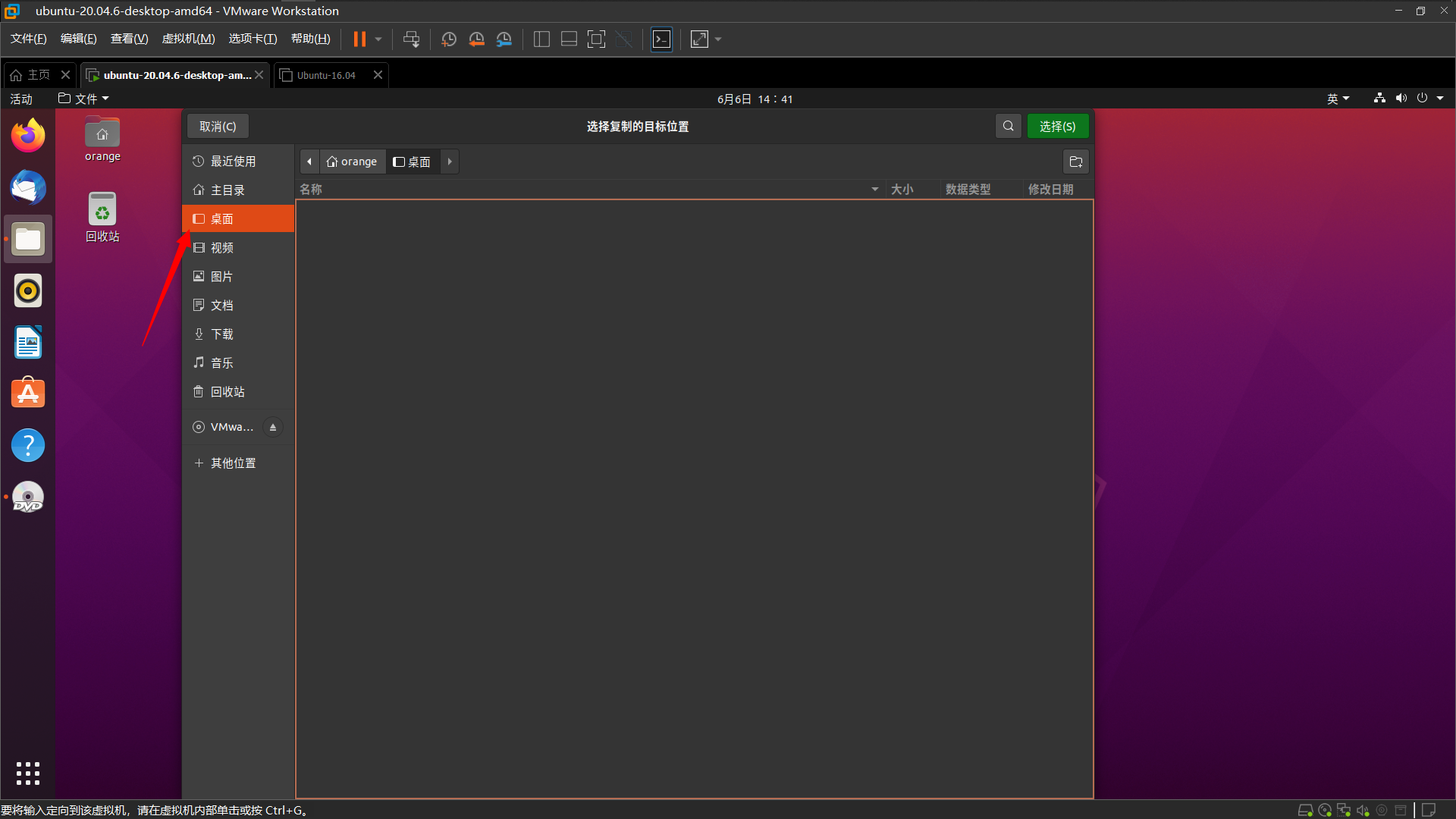Switch to the Ubuntu-16.04 tab

(x=326, y=74)
